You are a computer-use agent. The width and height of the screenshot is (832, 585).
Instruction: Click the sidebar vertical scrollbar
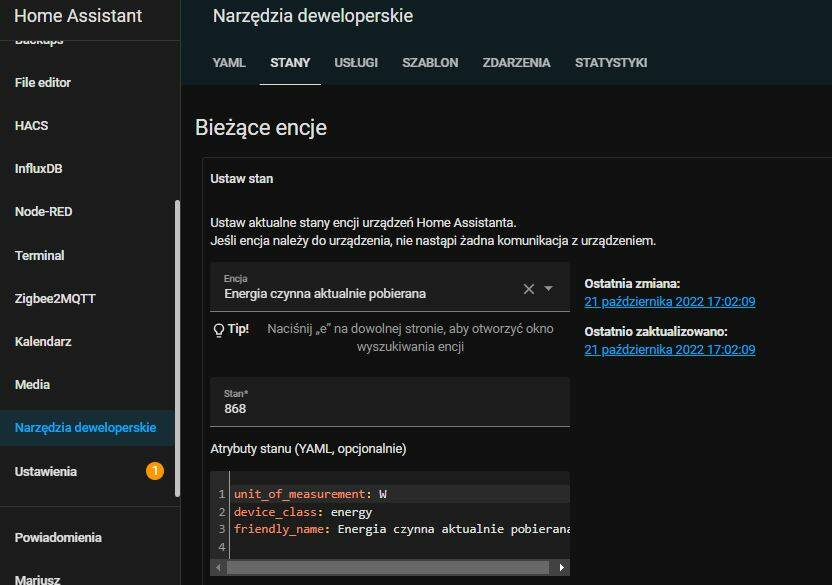[x=177, y=348]
